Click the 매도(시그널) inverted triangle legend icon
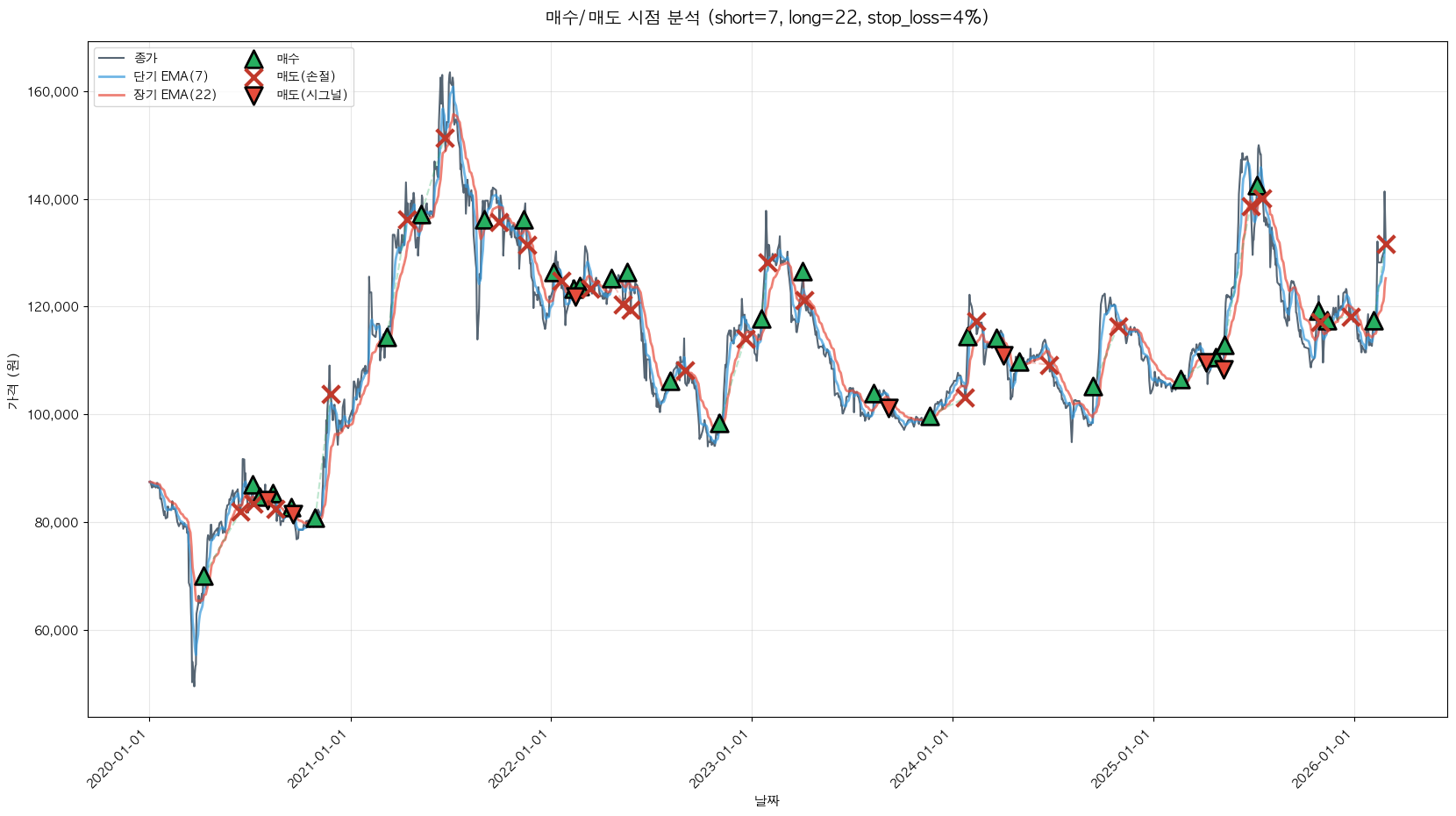The image size is (1456, 816). (x=253, y=95)
